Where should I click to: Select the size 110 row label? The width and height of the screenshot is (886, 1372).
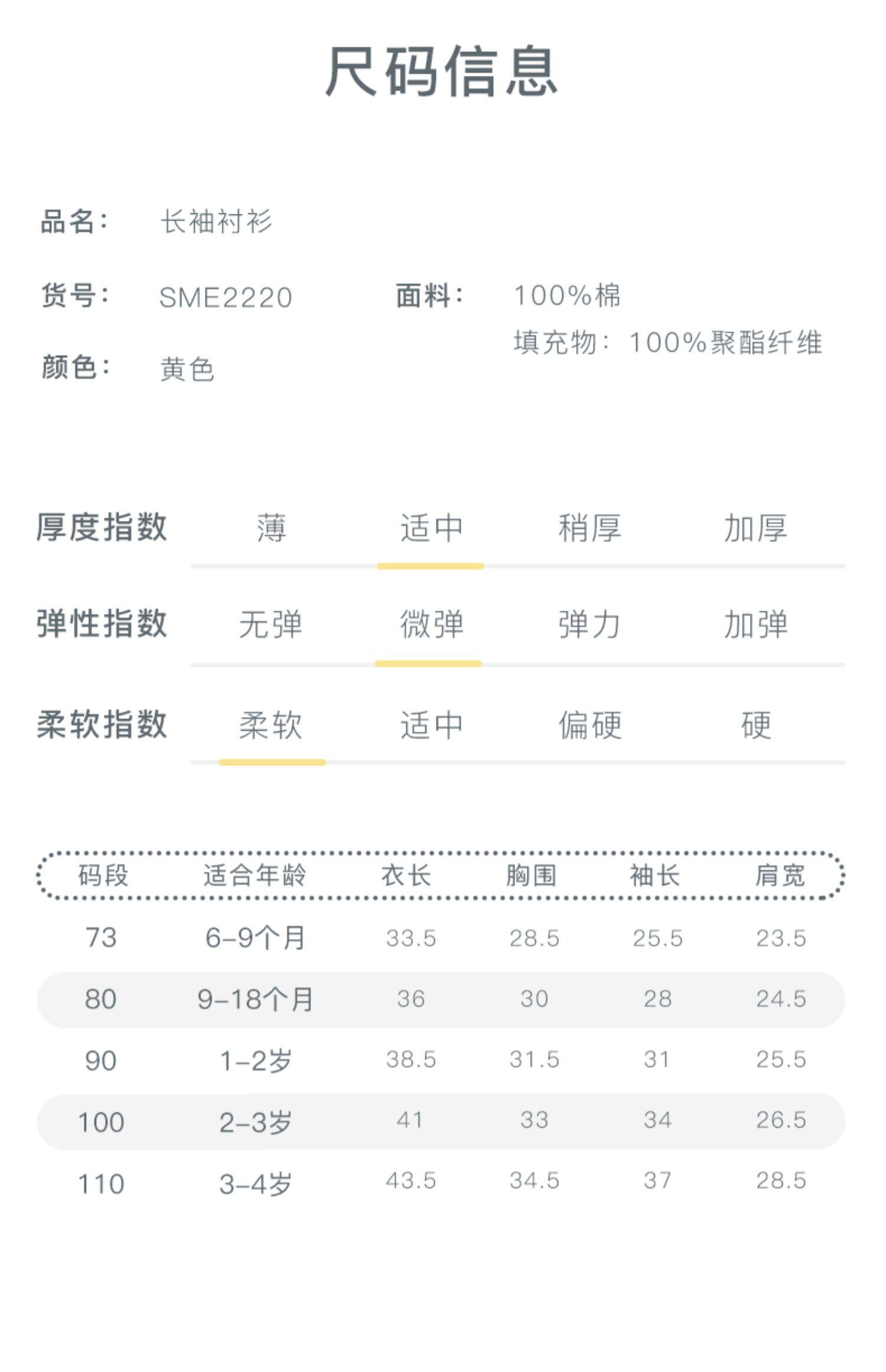point(101,1184)
